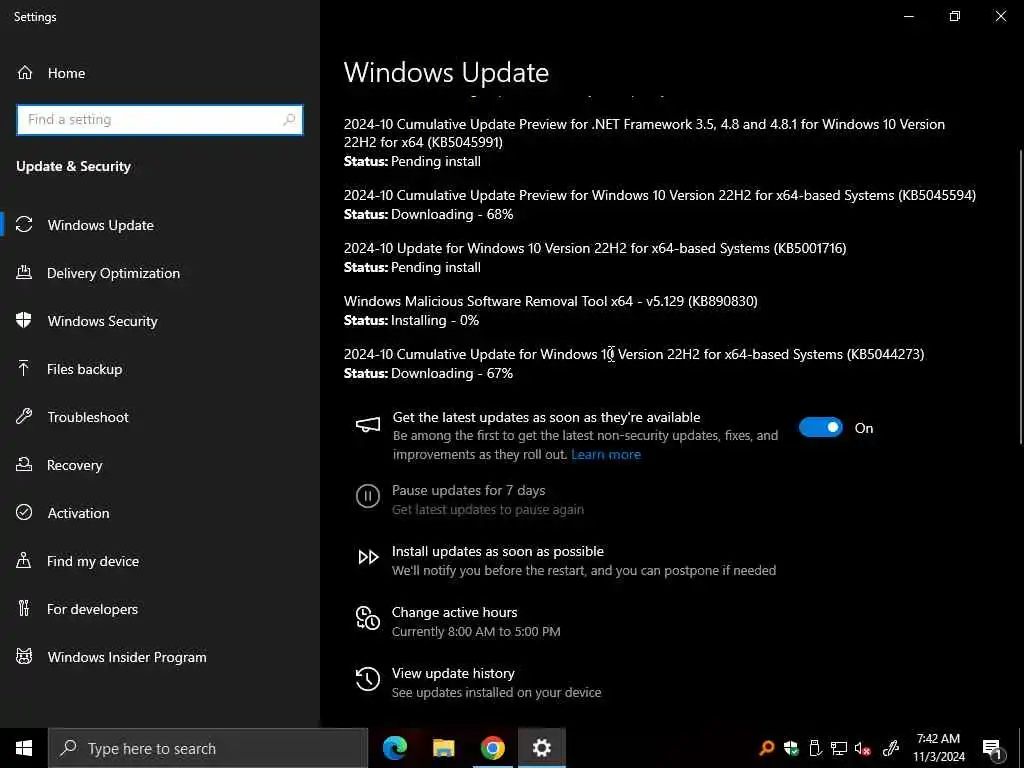1024x768 pixels.
Task: Click the muted speaker tray icon
Action: coord(863,748)
